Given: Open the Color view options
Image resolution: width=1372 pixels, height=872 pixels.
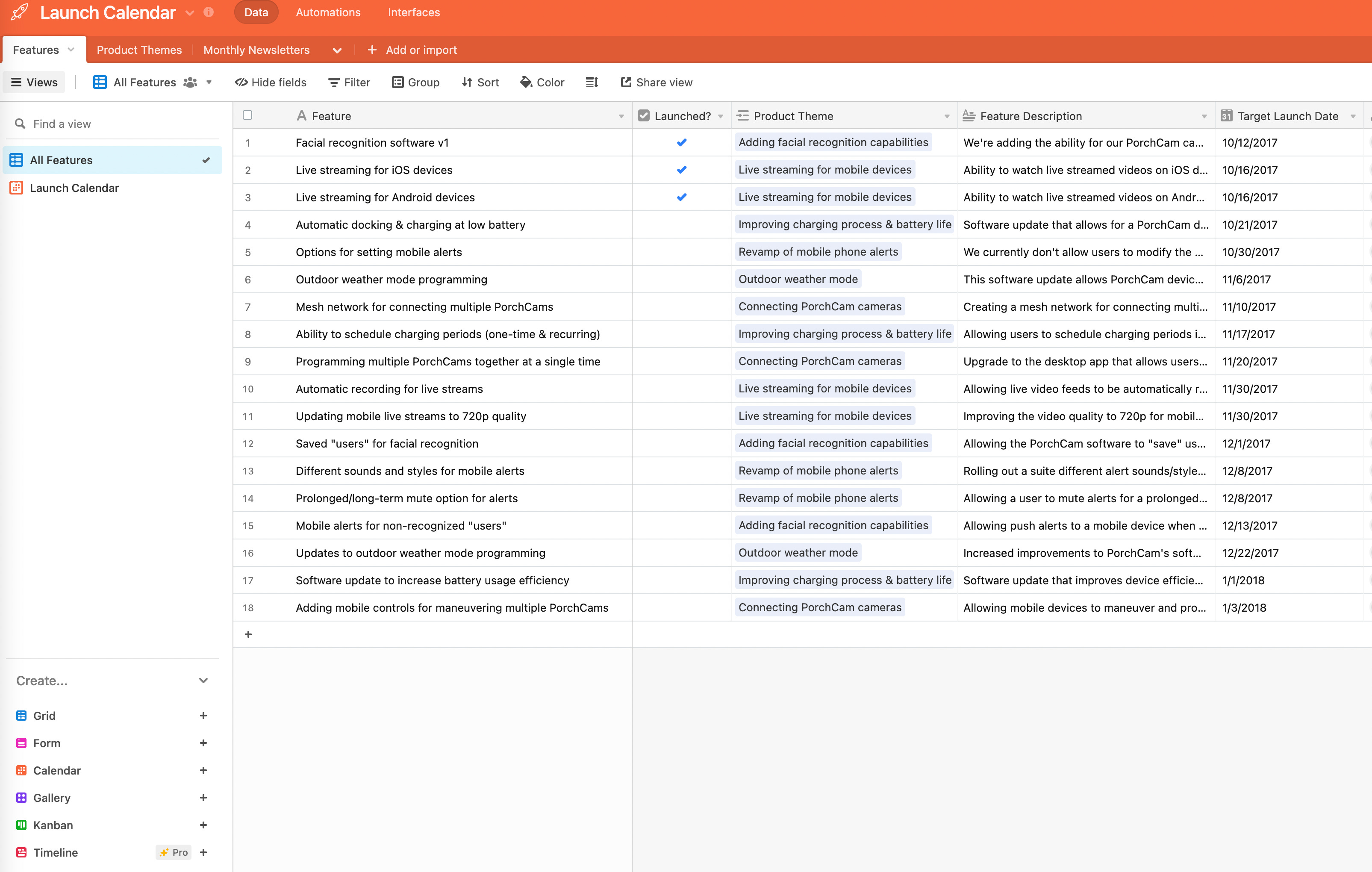Looking at the screenshot, I should [x=542, y=82].
